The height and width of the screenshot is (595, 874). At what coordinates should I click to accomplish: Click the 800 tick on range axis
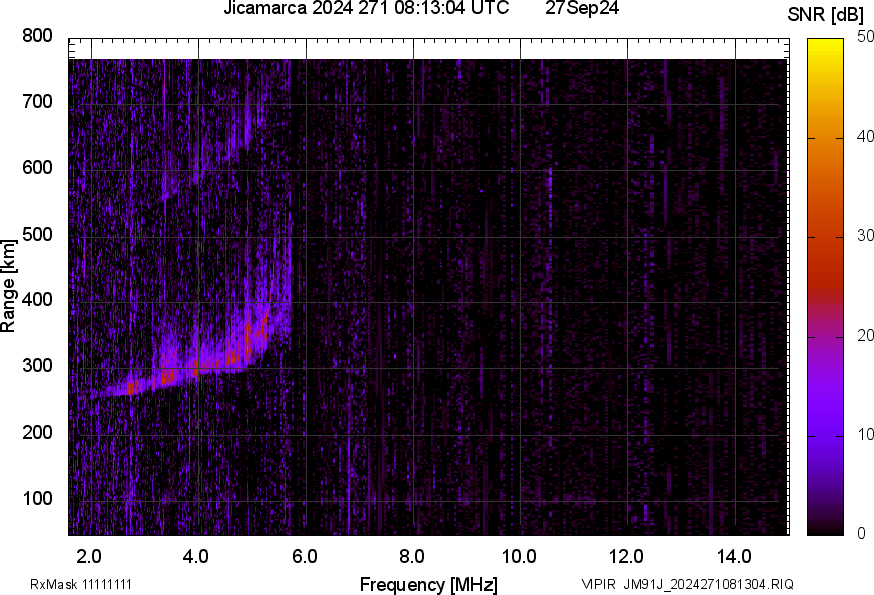click(37, 36)
